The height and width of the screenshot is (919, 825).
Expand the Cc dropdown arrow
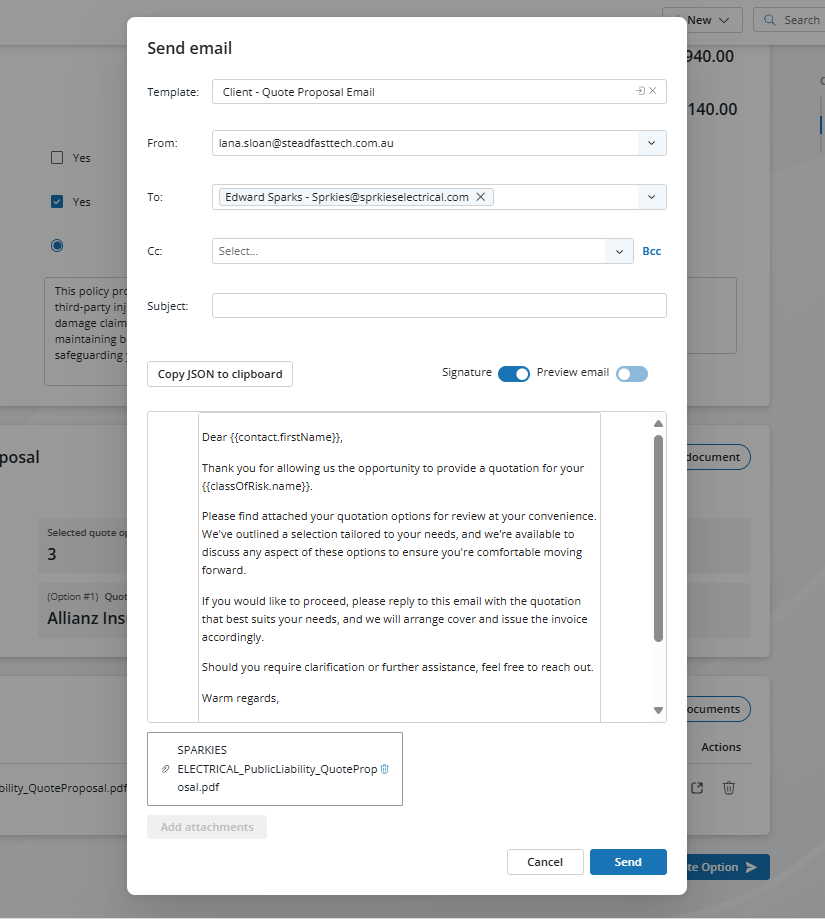pos(620,251)
